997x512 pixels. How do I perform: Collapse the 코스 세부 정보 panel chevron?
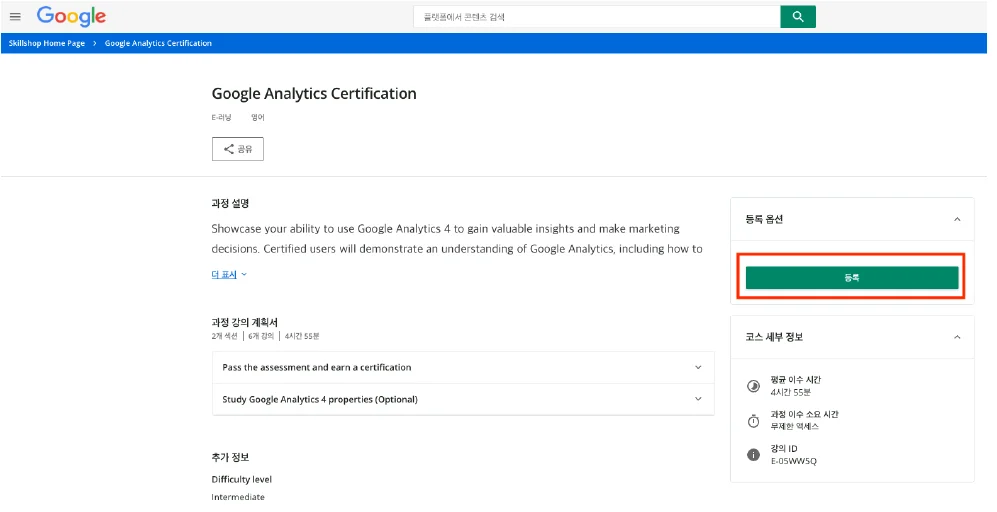pyautogui.click(x=957, y=337)
